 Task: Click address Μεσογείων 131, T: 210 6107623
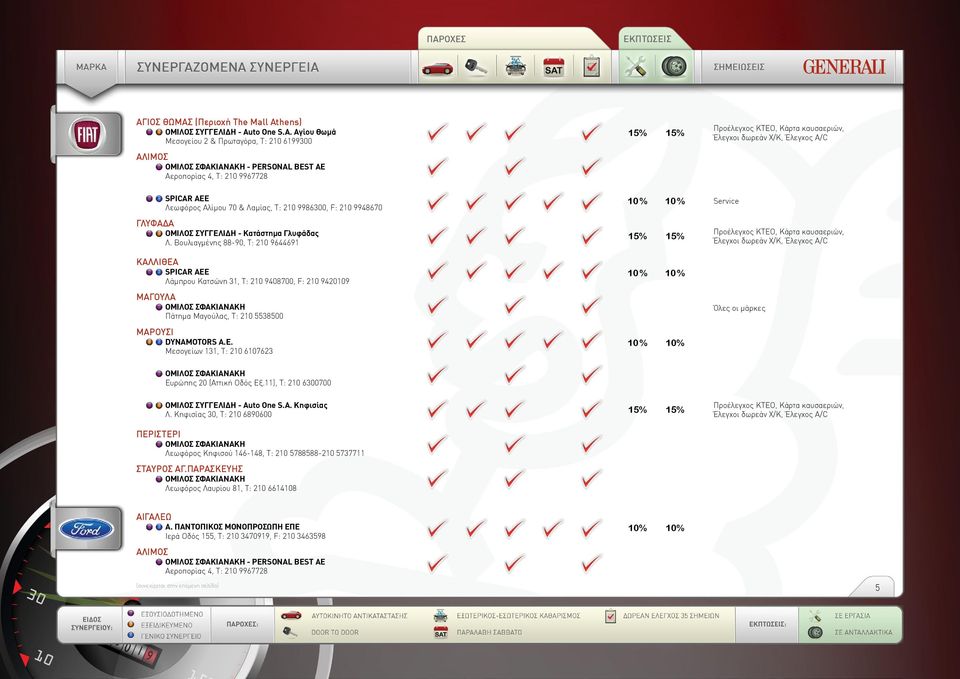pos(219,351)
